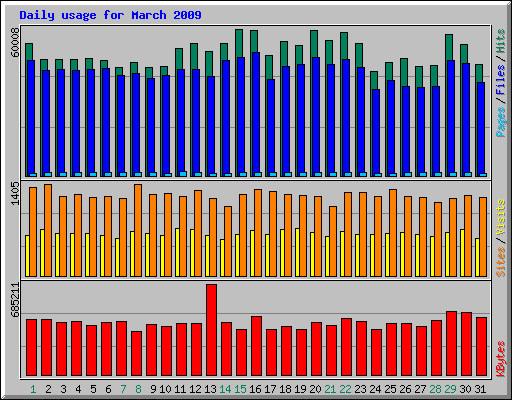Click day label '20' on the x-axis

[315, 389]
